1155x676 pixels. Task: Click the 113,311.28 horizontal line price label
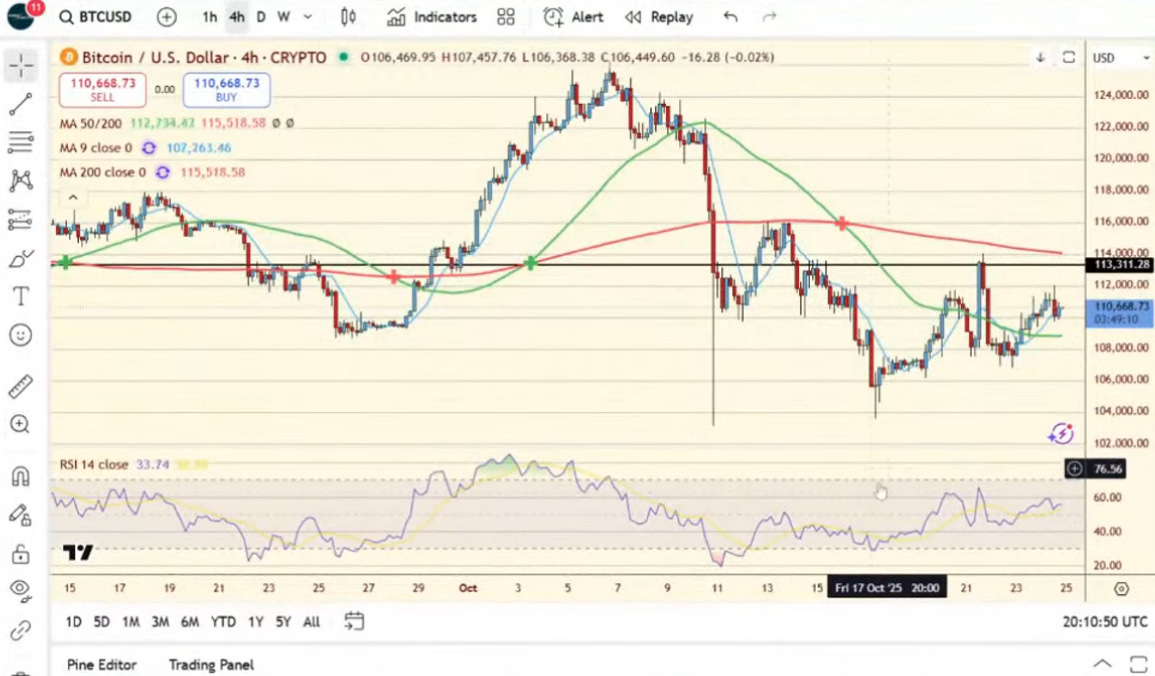pyautogui.click(x=1121, y=264)
